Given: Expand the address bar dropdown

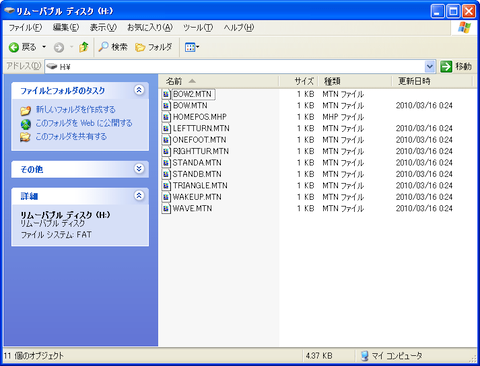Looking at the screenshot, I should (430, 67).
